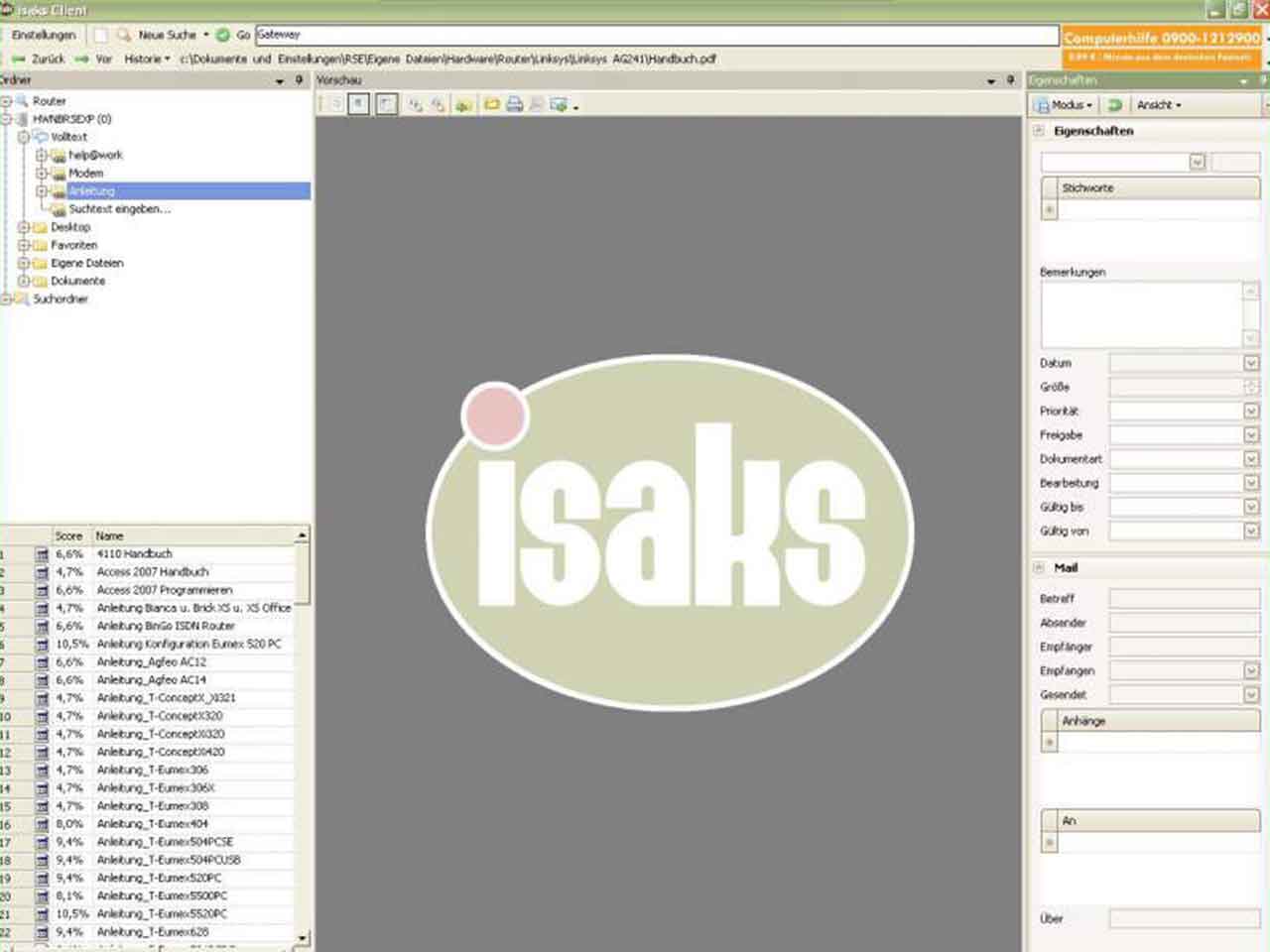Image resolution: width=1270 pixels, height=952 pixels.
Task: Collapse the Eigenschaften section
Action: click(1039, 131)
